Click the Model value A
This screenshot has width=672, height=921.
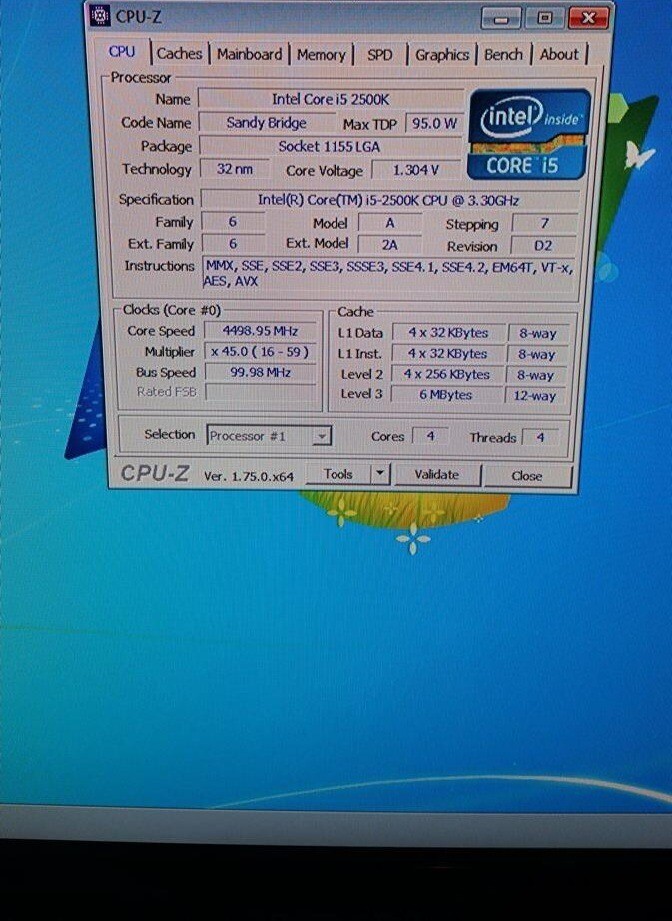coord(389,223)
